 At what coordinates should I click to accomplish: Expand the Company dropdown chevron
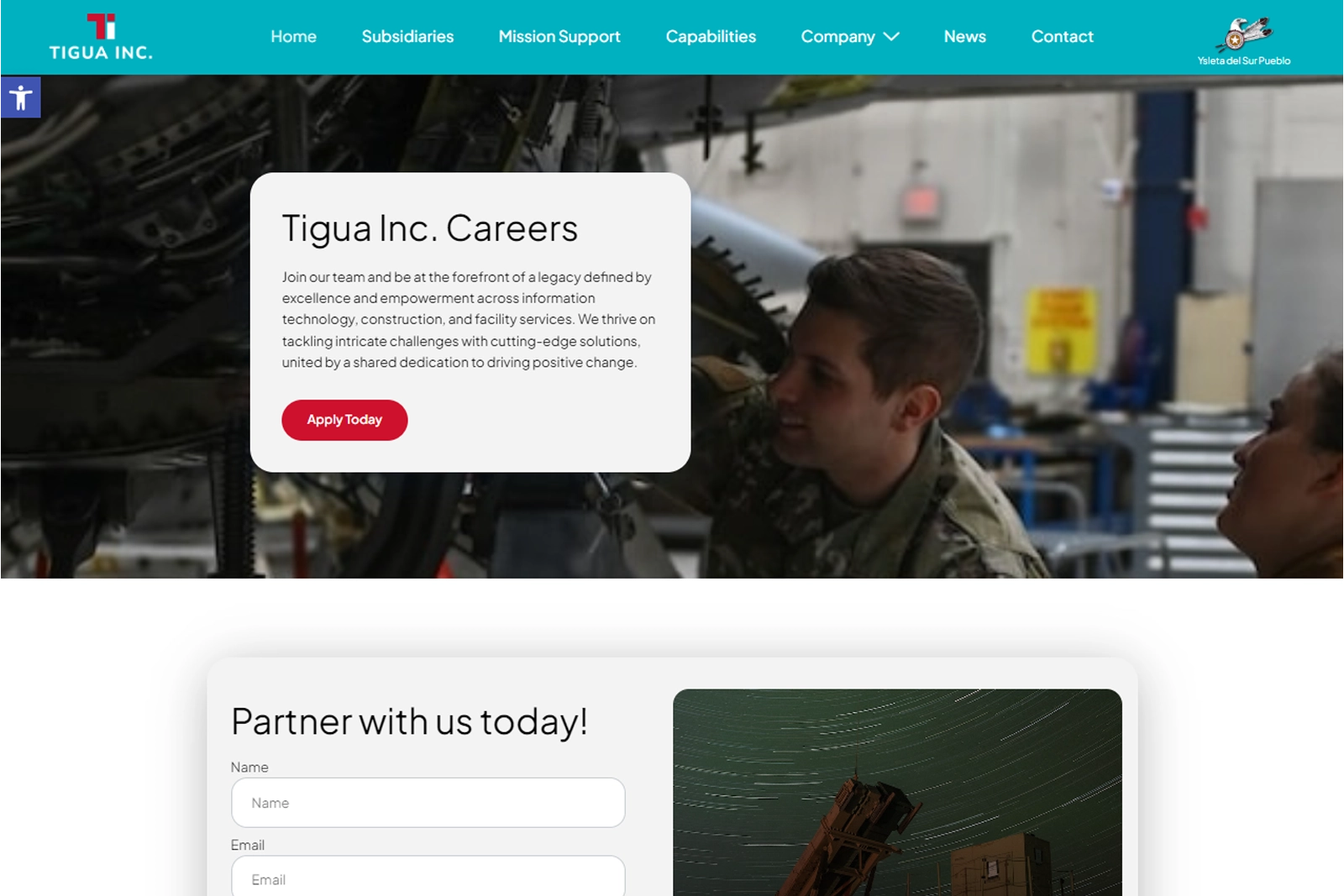(x=892, y=36)
